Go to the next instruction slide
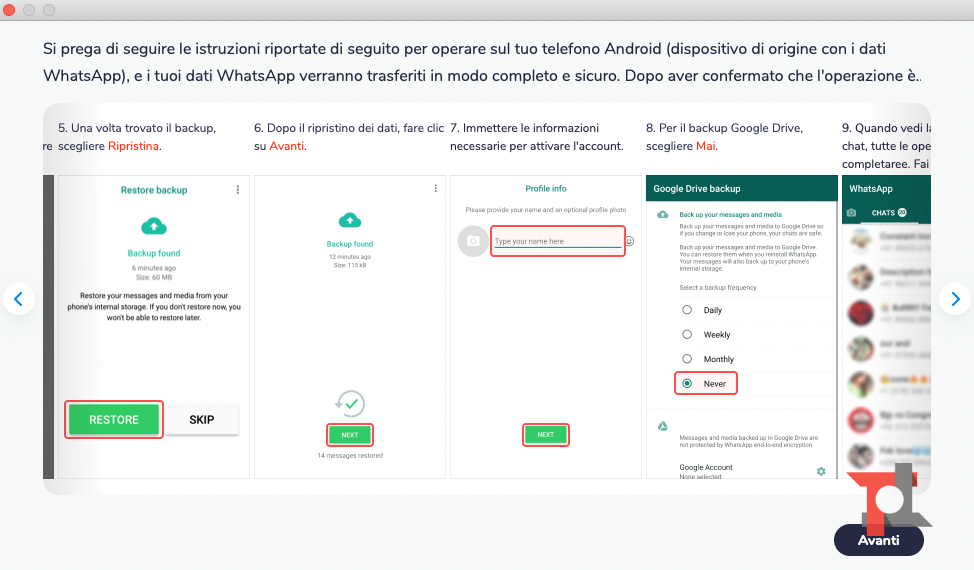Viewport: 974px width, 570px height. (x=955, y=299)
